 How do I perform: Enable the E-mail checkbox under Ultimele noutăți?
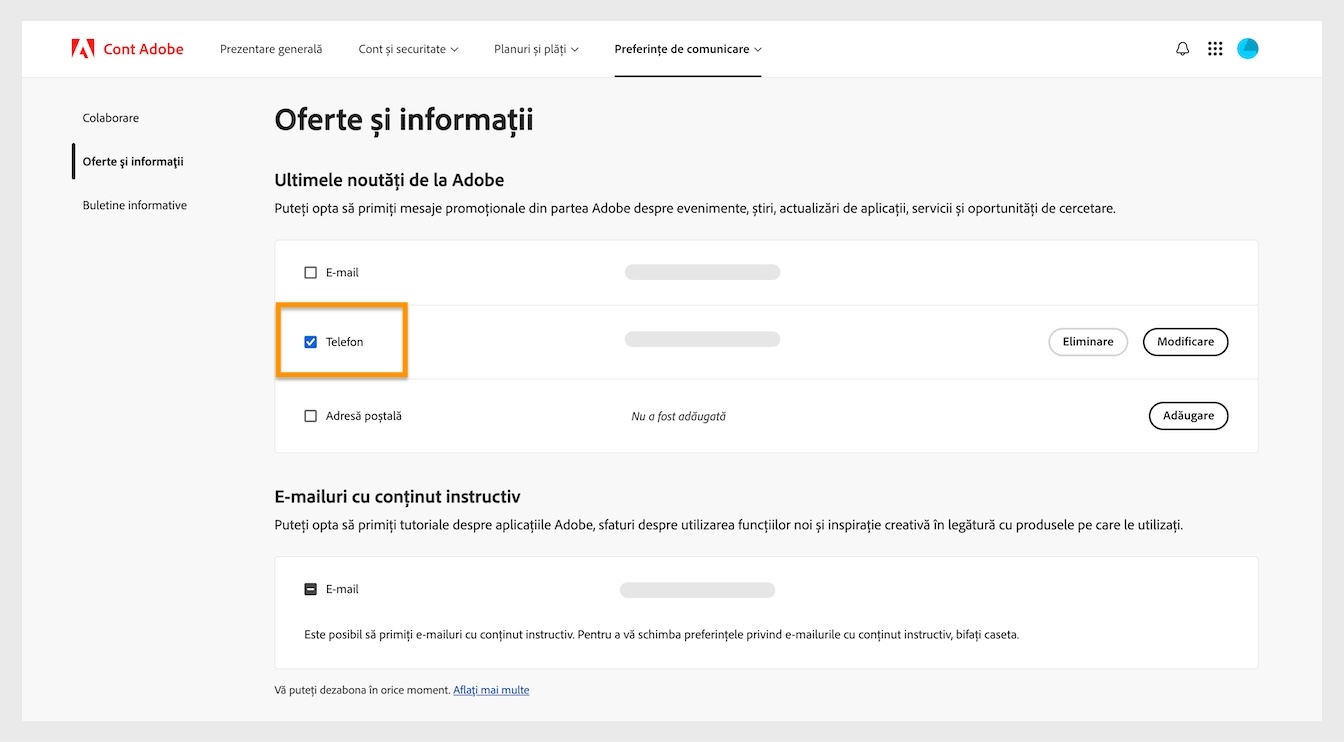pos(310,271)
